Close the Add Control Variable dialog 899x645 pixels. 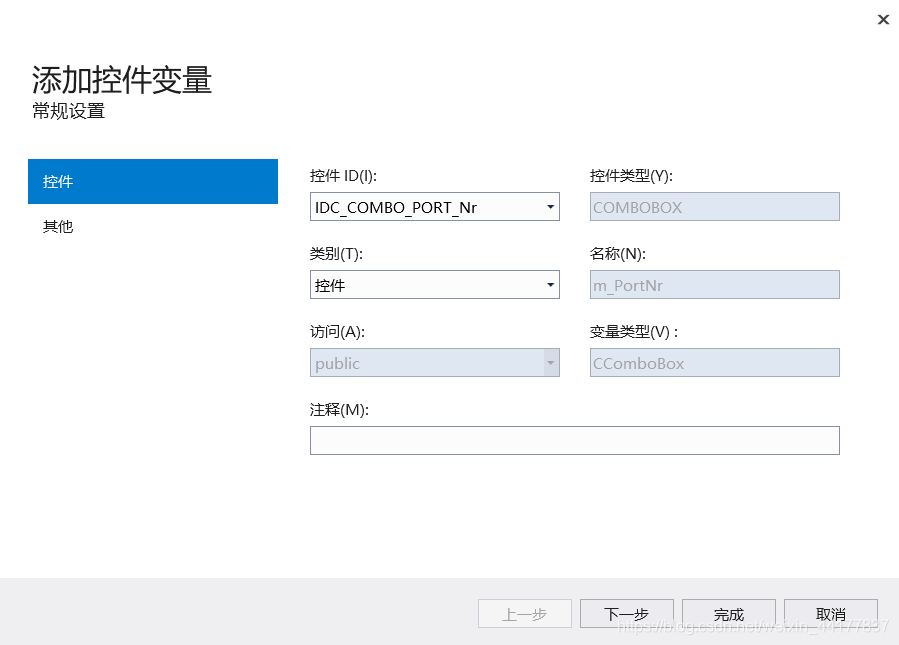coord(883,19)
